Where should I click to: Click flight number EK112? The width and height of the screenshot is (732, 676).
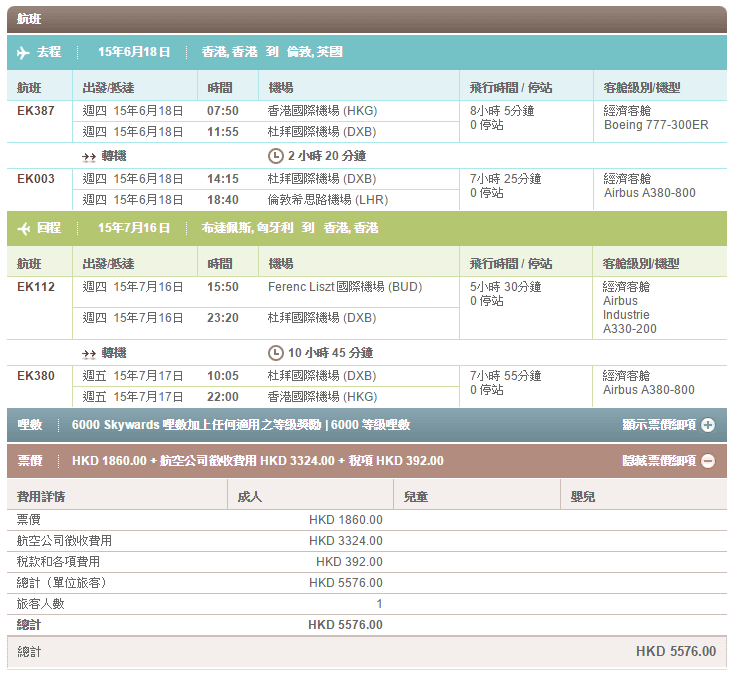pos(36,287)
